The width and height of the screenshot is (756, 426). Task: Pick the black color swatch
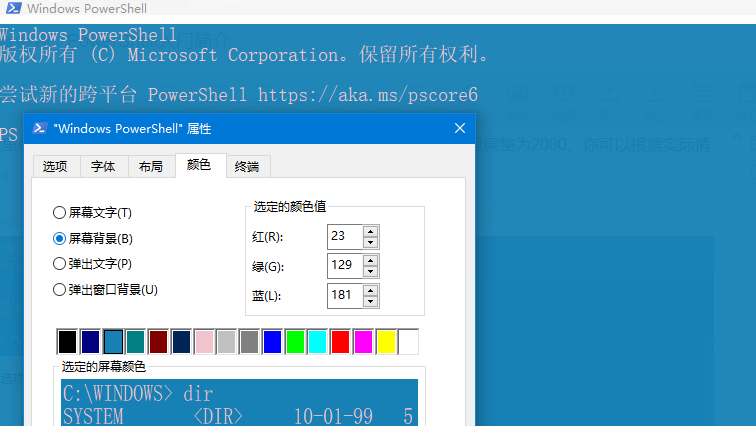coord(67,342)
